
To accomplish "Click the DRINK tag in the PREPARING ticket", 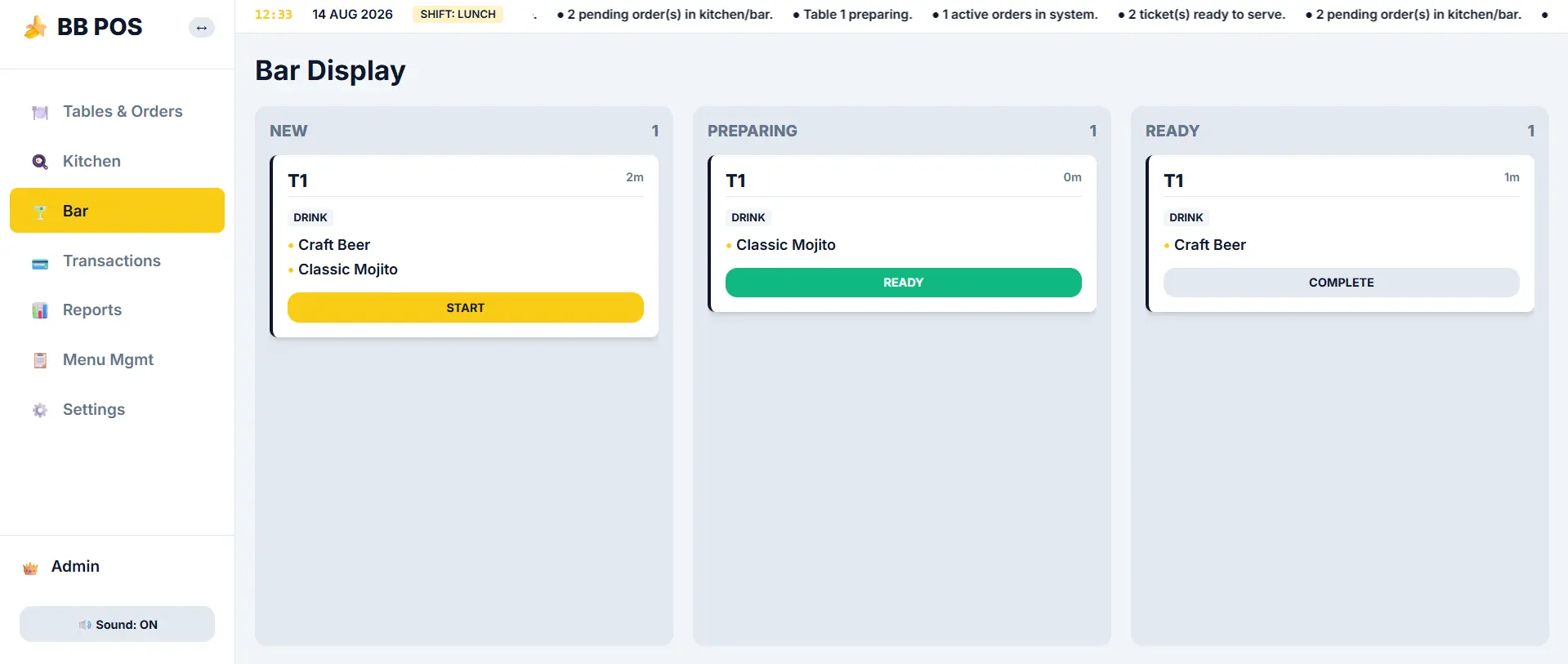I will (x=748, y=217).
